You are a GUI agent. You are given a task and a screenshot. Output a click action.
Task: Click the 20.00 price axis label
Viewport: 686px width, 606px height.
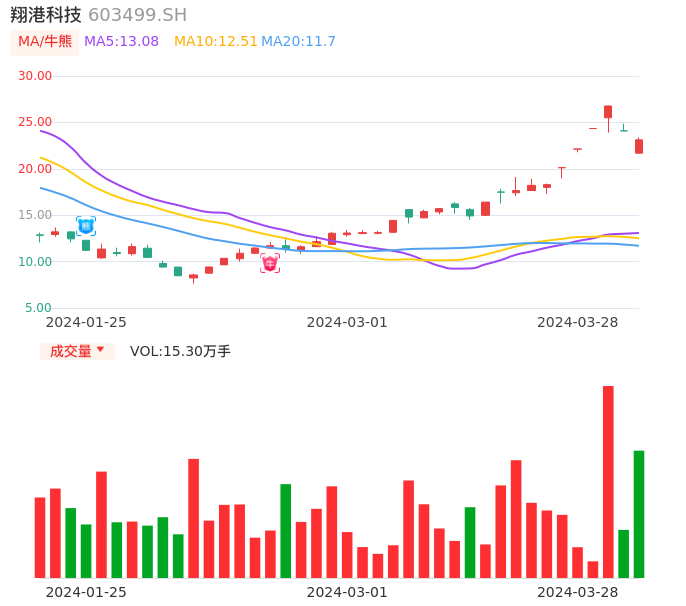click(35, 169)
